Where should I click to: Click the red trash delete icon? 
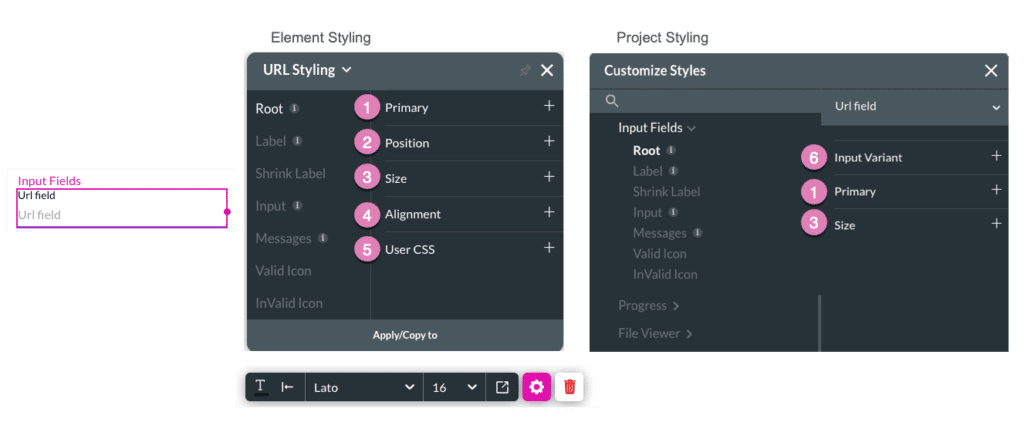click(569, 387)
